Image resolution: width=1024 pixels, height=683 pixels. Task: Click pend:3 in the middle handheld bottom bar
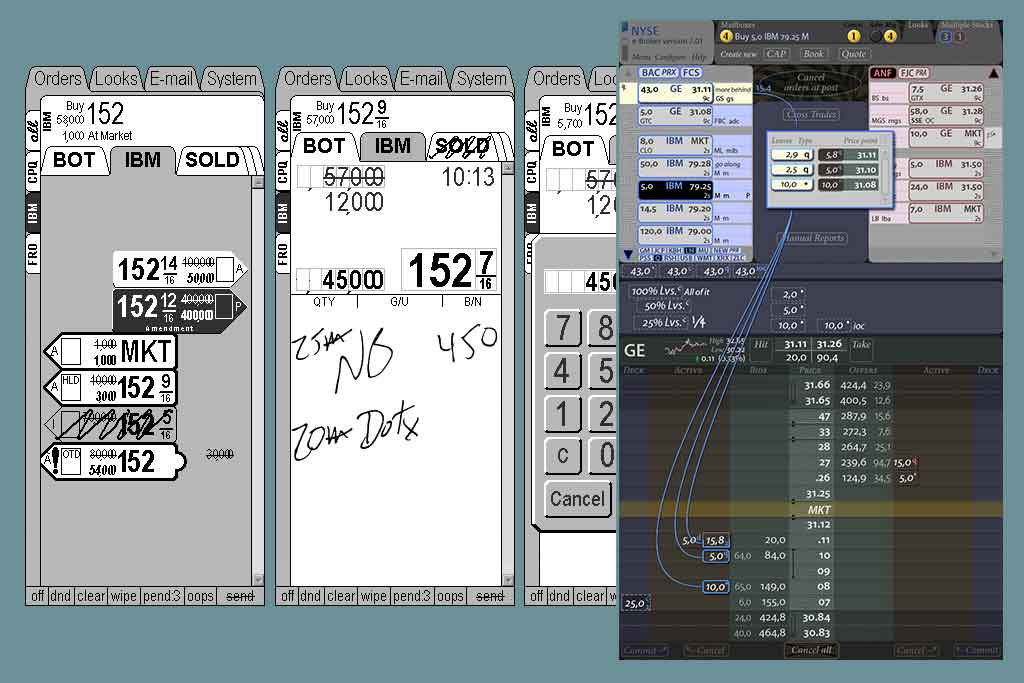(412, 596)
